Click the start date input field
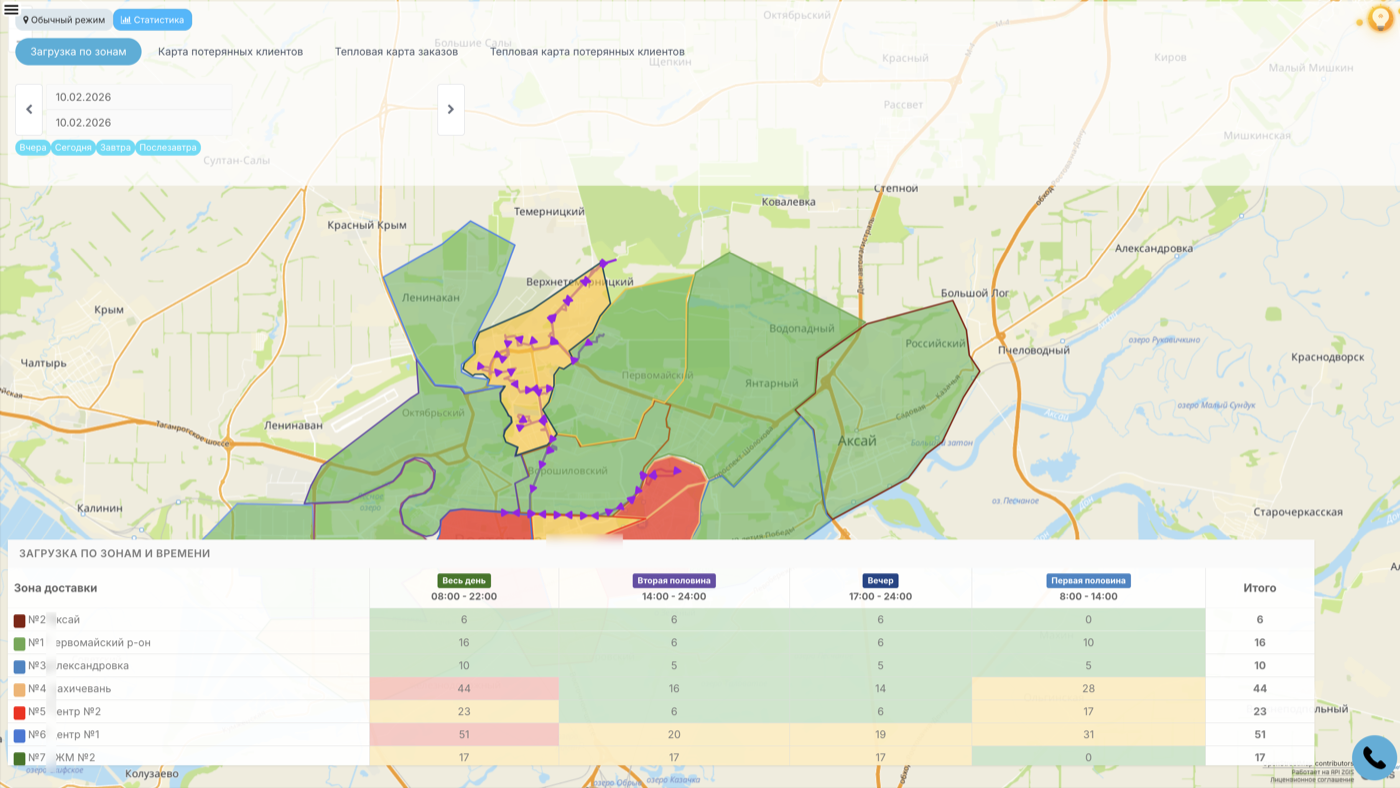This screenshot has height=788, width=1400. (140, 97)
